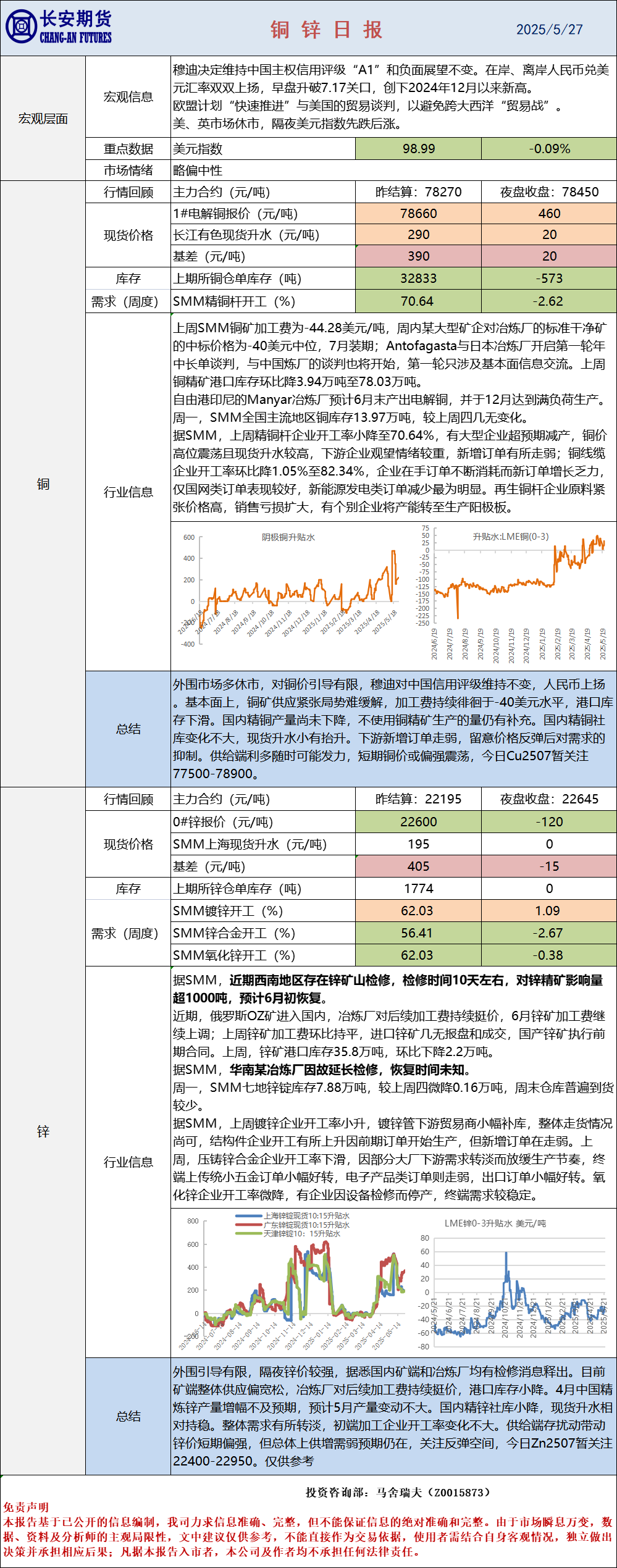
Task: Click the Shanghai premium value 195
Action: point(418,844)
